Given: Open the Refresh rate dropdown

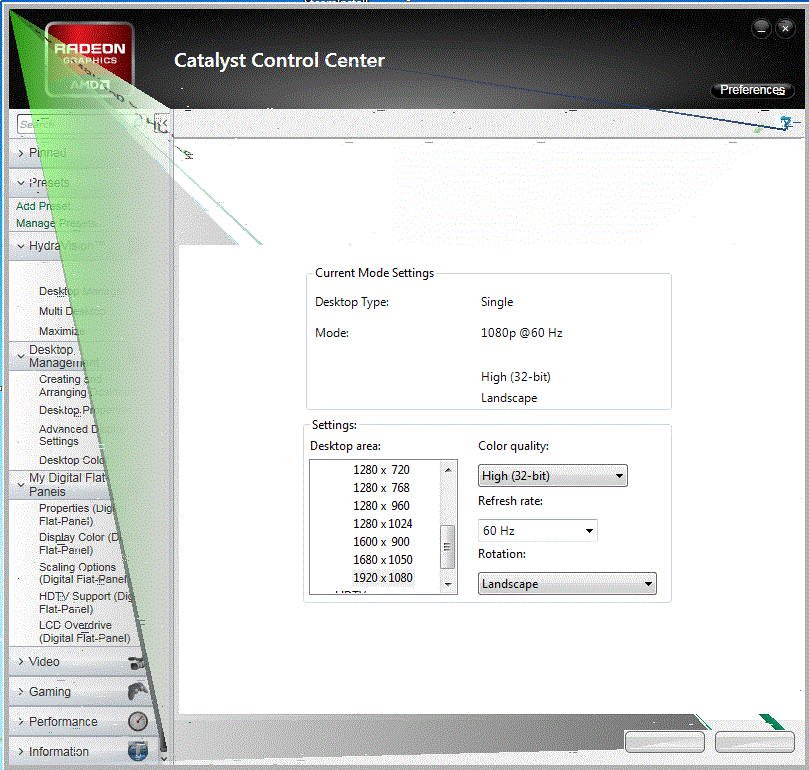Looking at the screenshot, I should (538, 531).
